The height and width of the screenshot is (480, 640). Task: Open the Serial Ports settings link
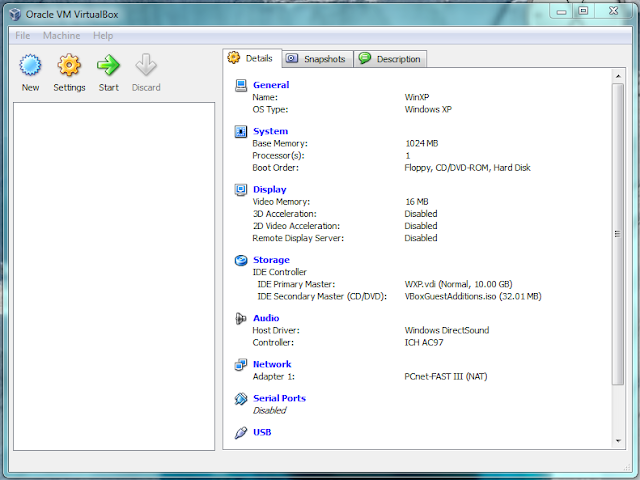(x=279, y=398)
